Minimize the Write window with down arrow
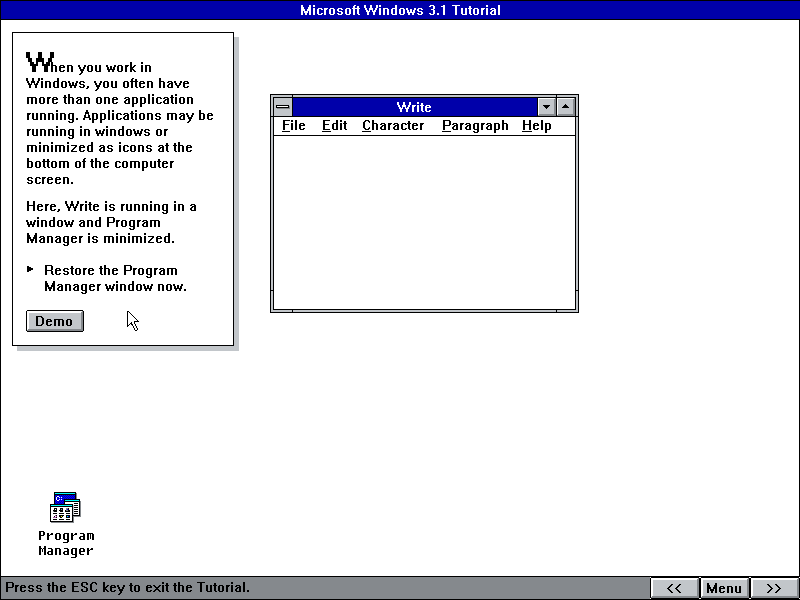The height and width of the screenshot is (600, 800). pyautogui.click(x=546, y=107)
